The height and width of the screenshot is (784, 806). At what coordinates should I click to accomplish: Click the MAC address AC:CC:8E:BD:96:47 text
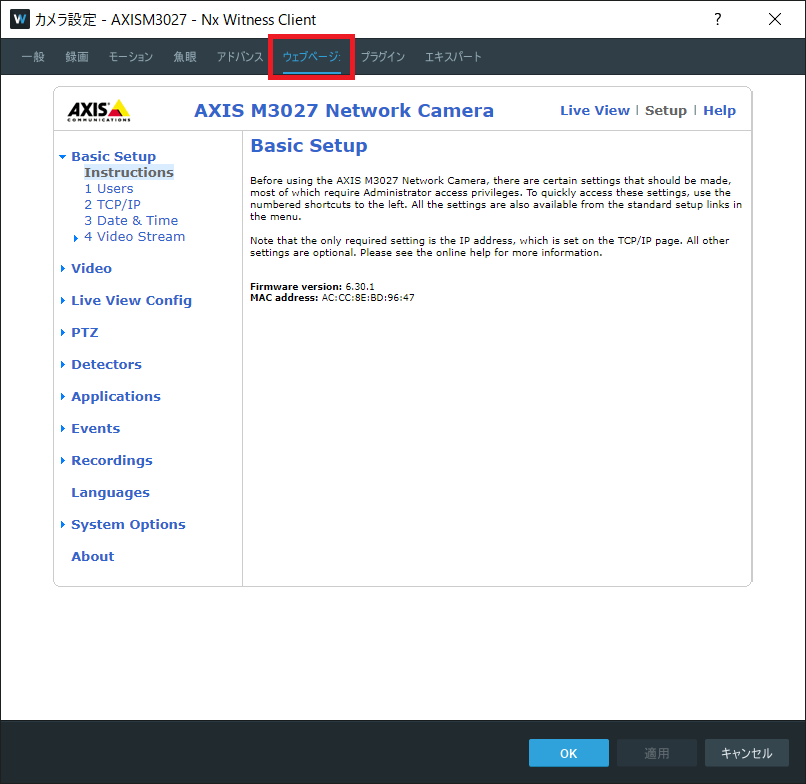point(332,298)
